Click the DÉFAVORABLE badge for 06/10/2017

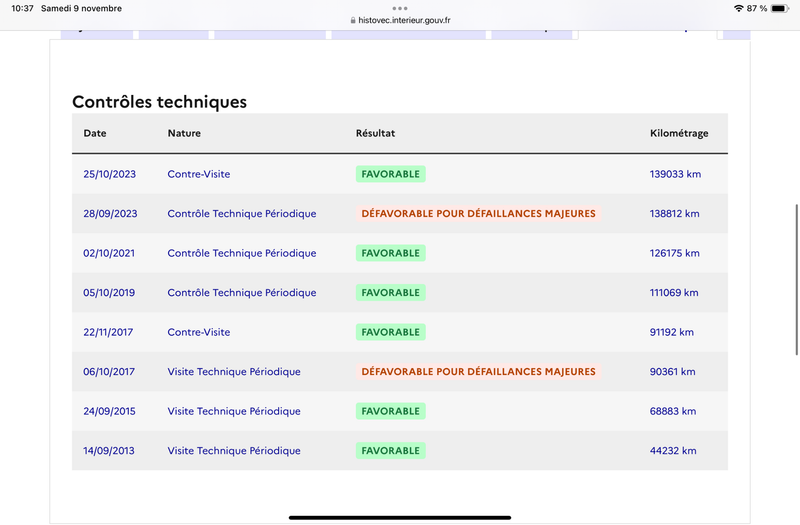click(478, 371)
